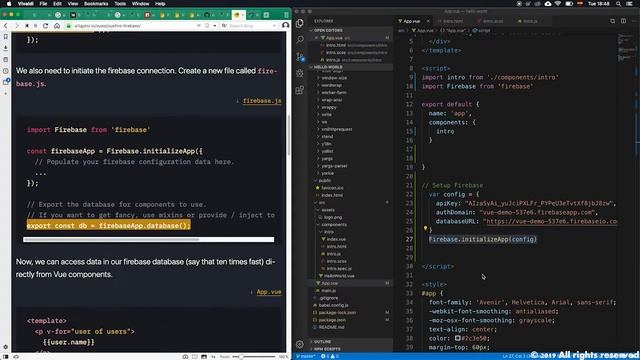The image size is (640, 360).
Task: Open Vivaldi history panel
Action: [x=5, y=71]
